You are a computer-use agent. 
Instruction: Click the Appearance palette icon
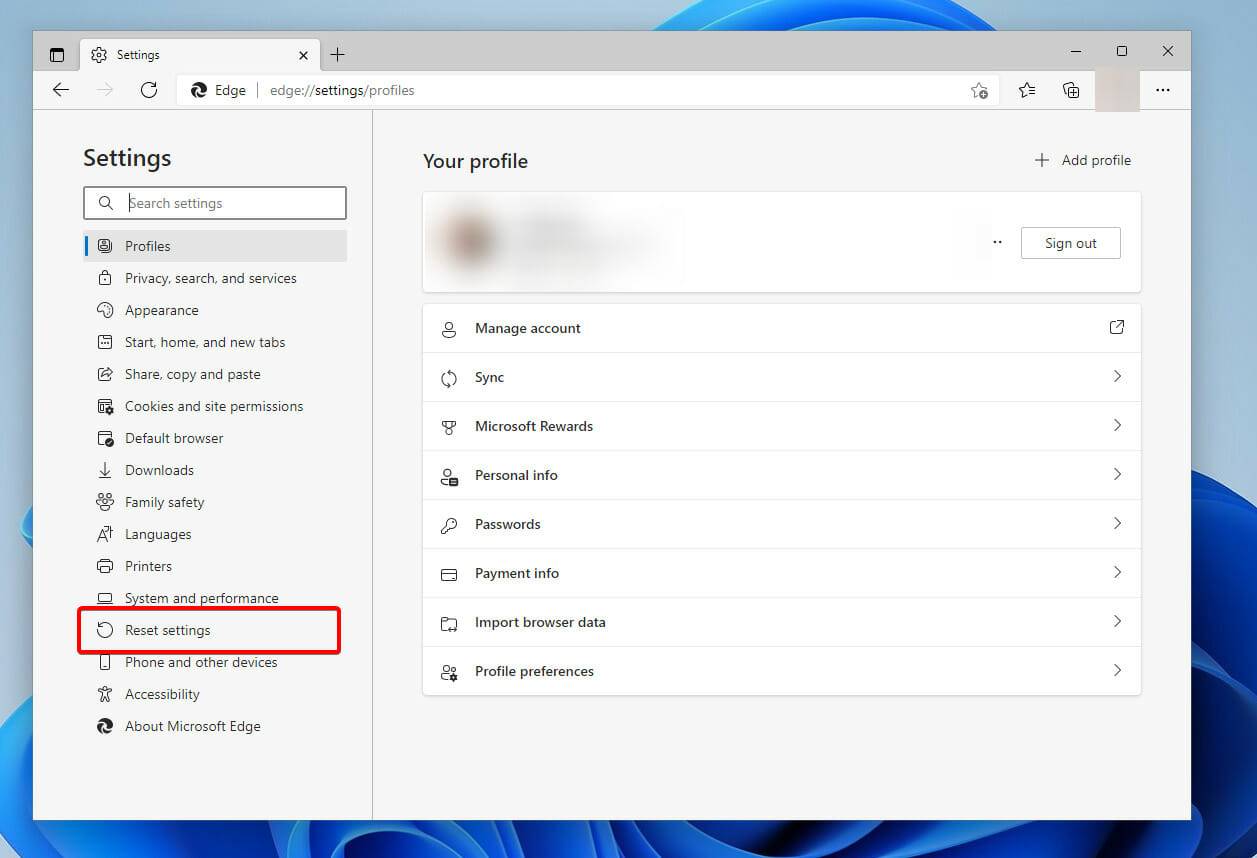pyautogui.click(x=105, y=310)
